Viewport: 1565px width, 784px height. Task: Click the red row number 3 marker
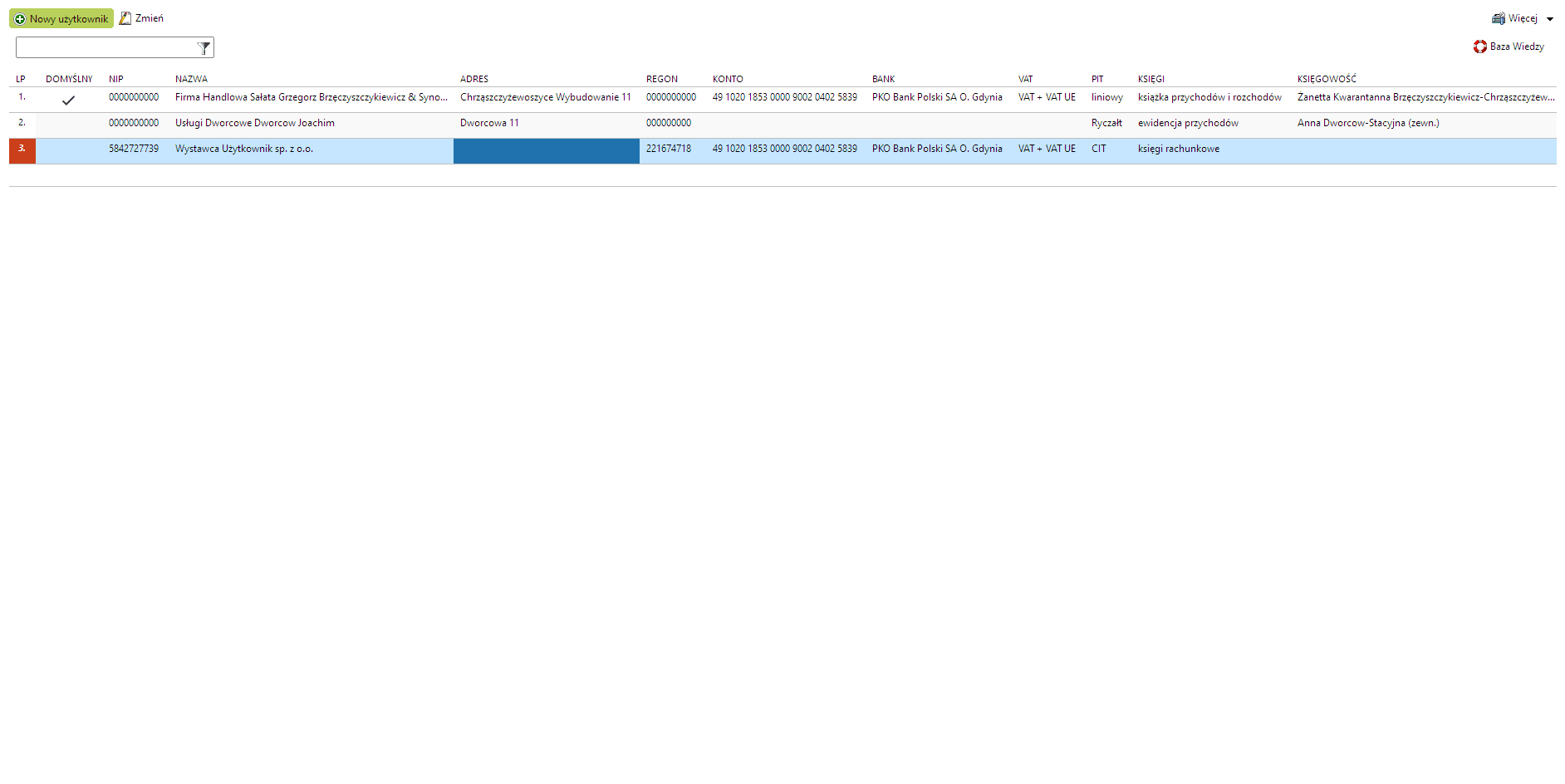coord(22,150)
